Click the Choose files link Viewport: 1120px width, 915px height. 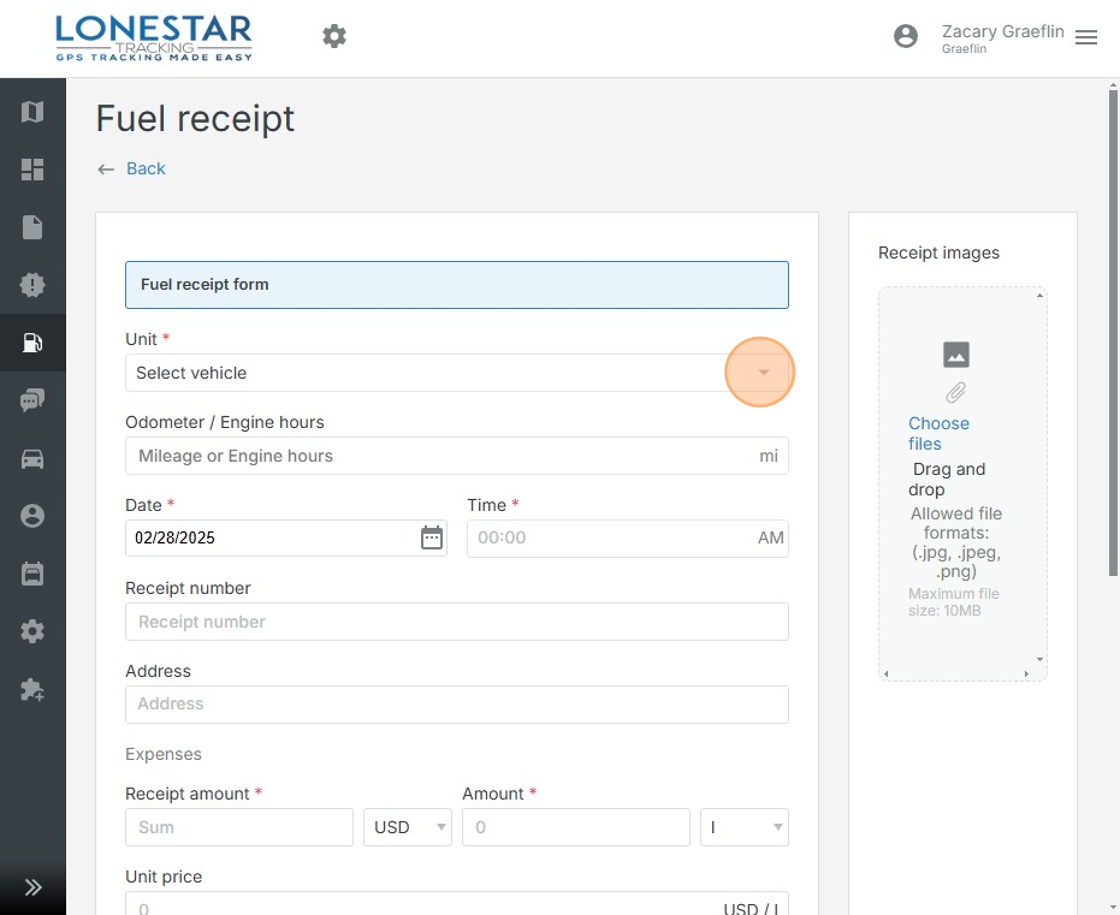coord(938,433)
